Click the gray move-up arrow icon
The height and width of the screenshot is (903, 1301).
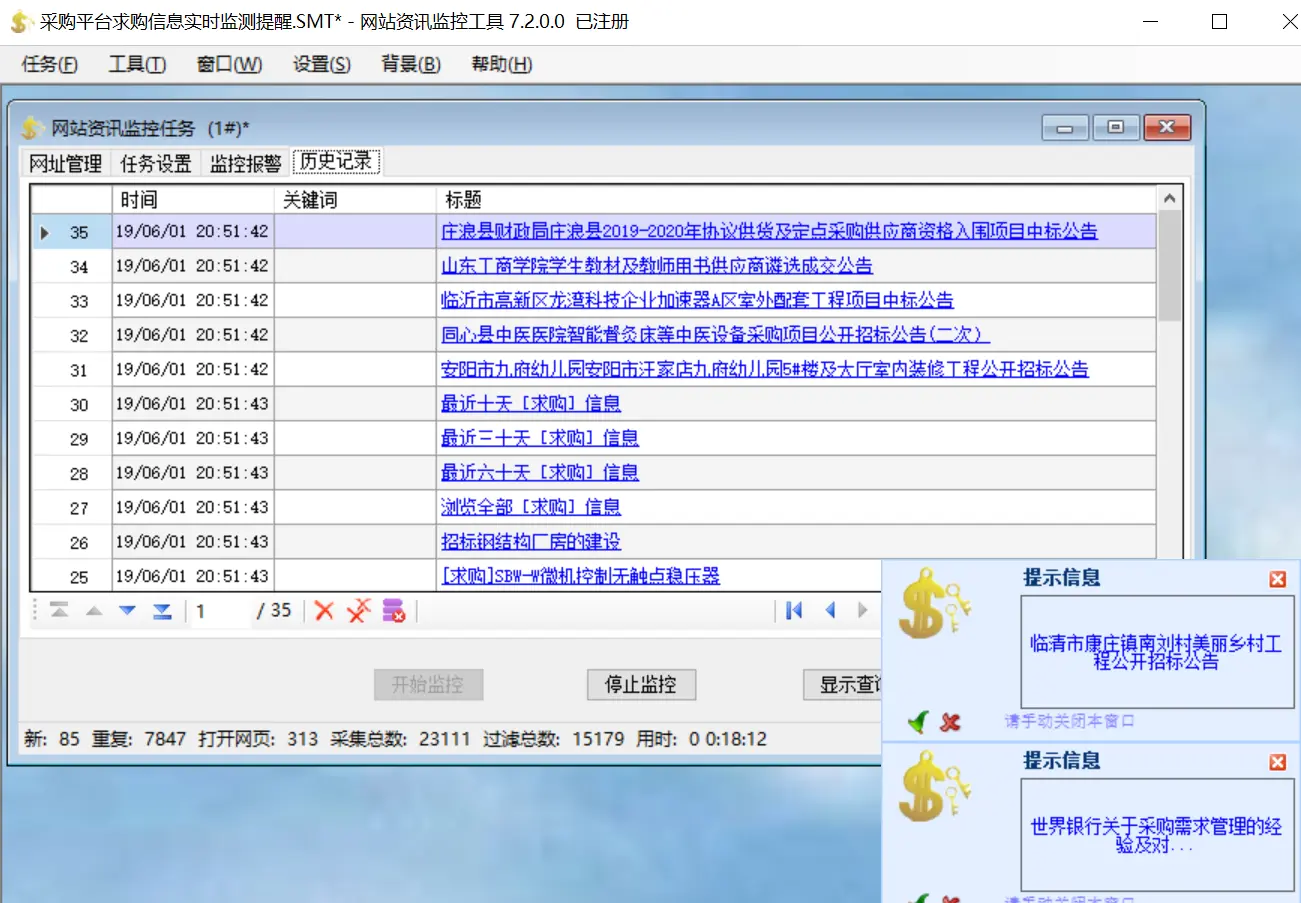tap(94, 611)
